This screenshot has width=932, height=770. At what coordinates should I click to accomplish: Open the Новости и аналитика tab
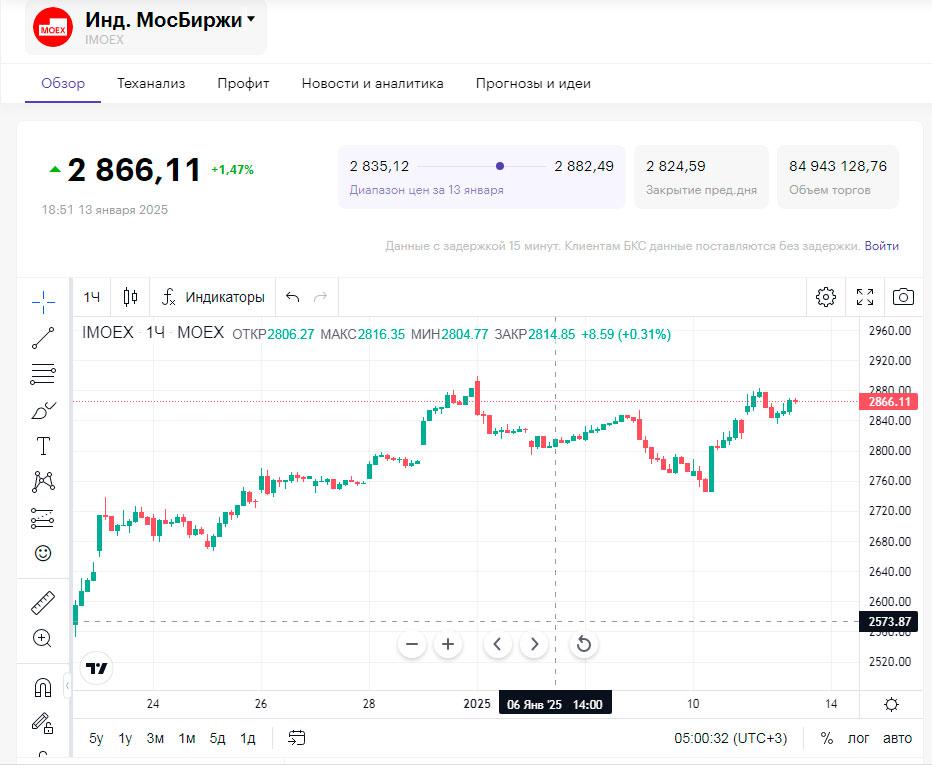(372, 84)
